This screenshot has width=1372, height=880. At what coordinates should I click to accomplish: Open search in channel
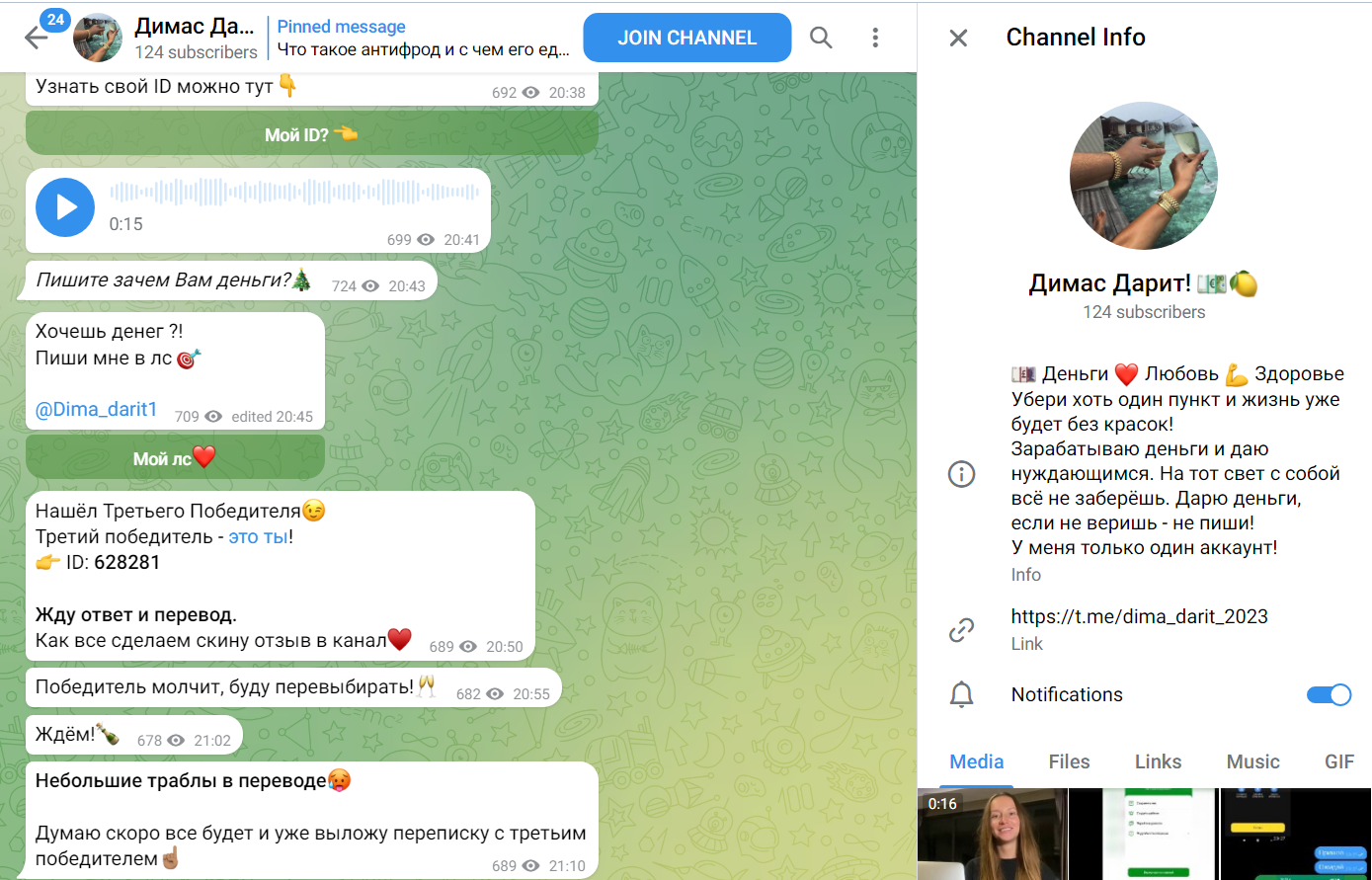[821, 38]
